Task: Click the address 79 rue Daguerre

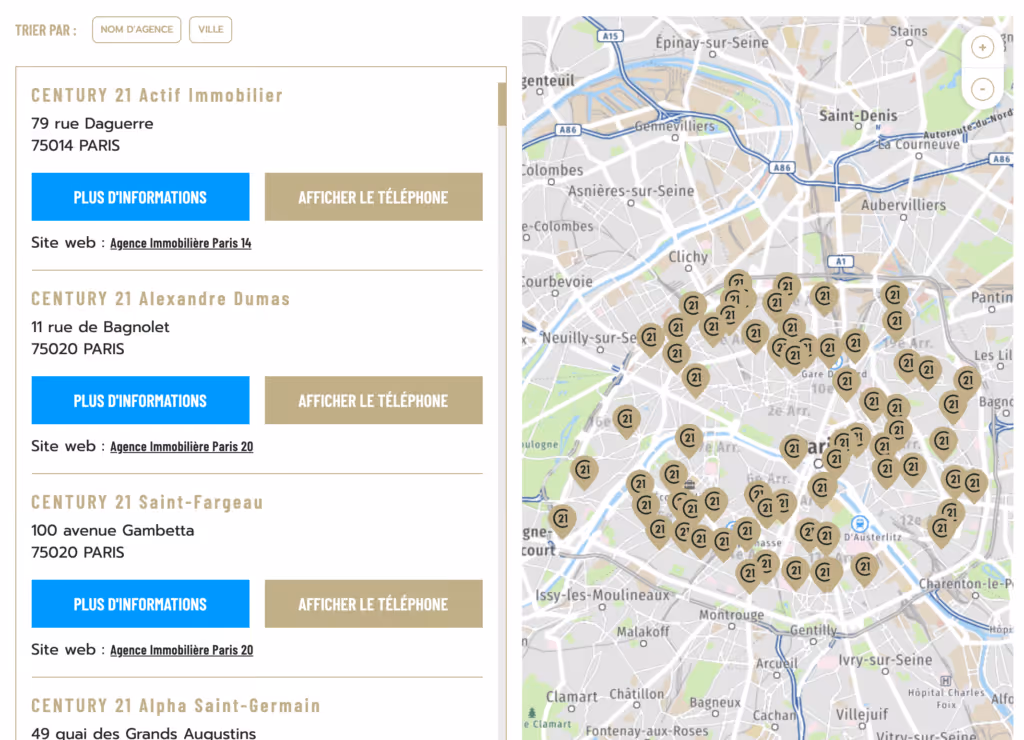Action: coord(92,123)
